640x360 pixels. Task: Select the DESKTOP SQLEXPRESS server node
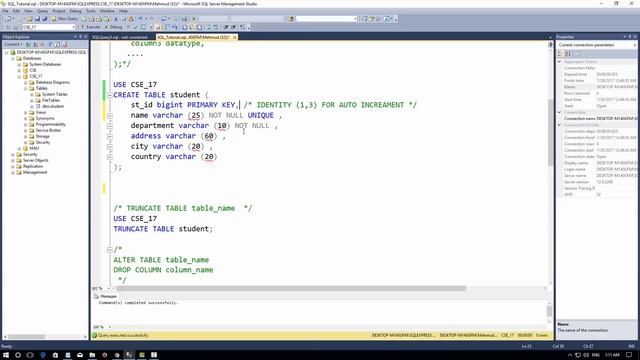click(x=51, y=52)
